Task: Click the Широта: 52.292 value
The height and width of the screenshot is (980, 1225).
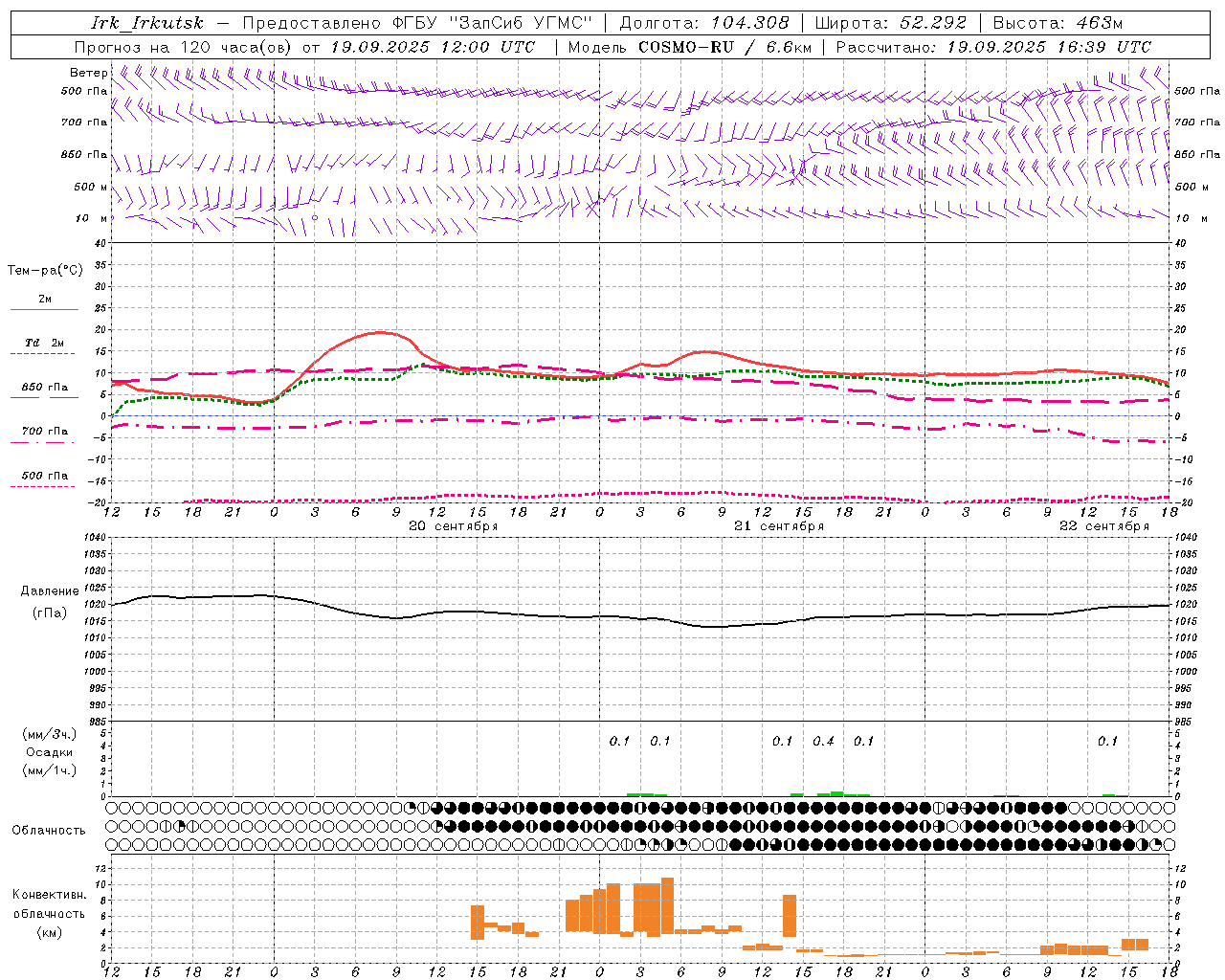Action: (891, 23)
